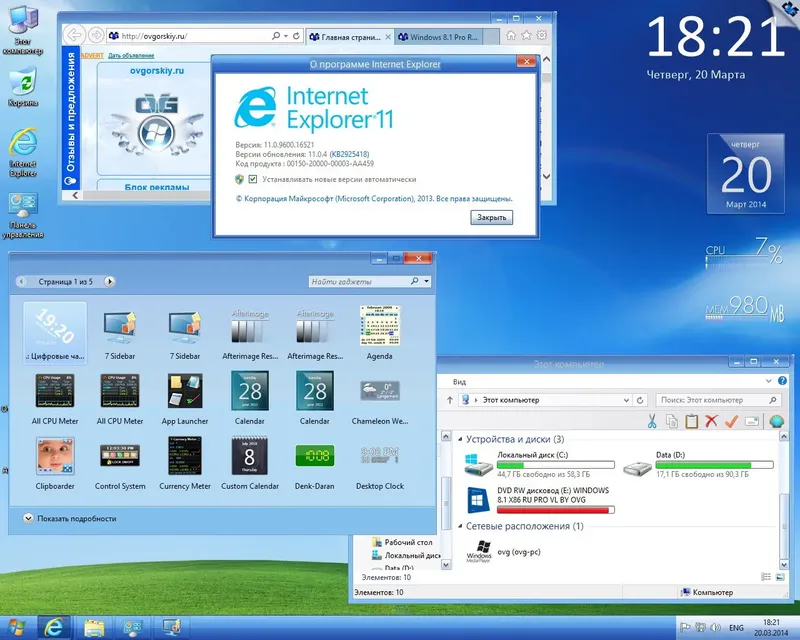Uncheck automatic version installation checkbox
The image size is (800, 640).
(252, 180)
